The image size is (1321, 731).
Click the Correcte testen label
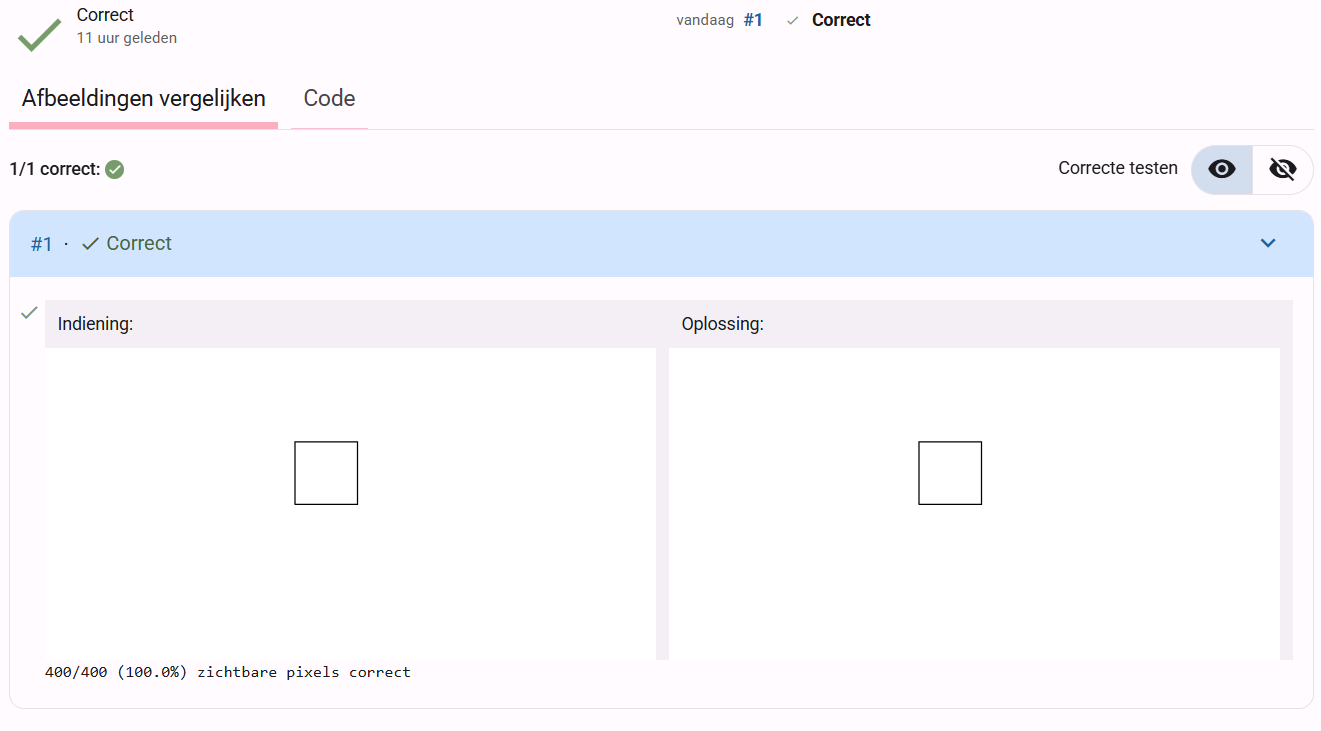(x=1118, y=168)
